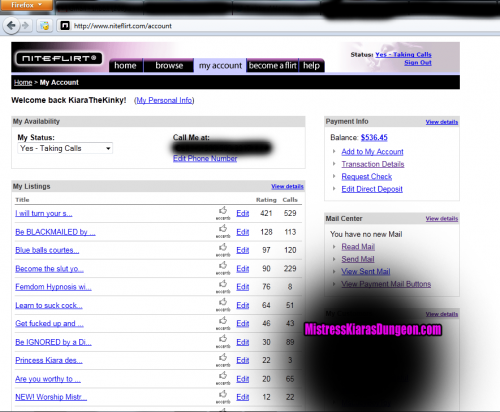
Task: Click the Calls column header
Action: click(x=290, y=200)
